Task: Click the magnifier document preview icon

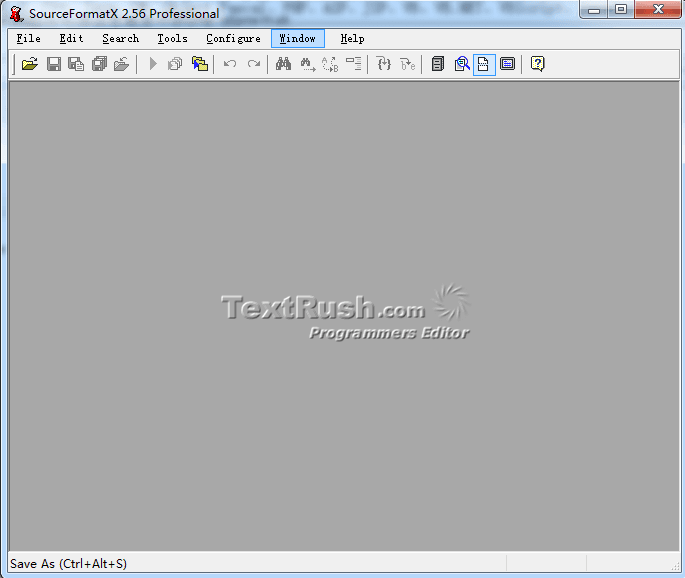Action: 462,64
